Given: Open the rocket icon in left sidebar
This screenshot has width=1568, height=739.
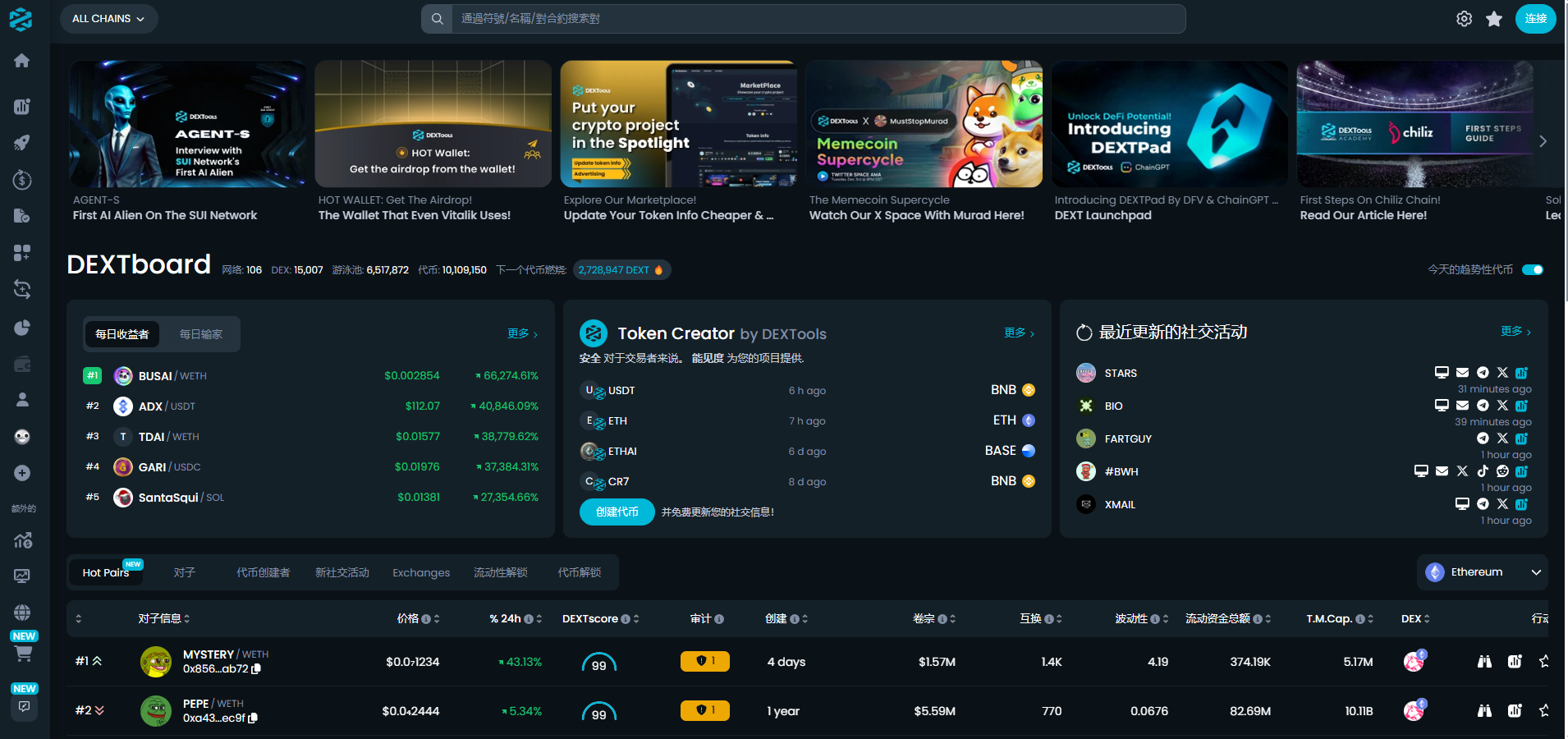Looking at the screenshot, I should [22, 143].
